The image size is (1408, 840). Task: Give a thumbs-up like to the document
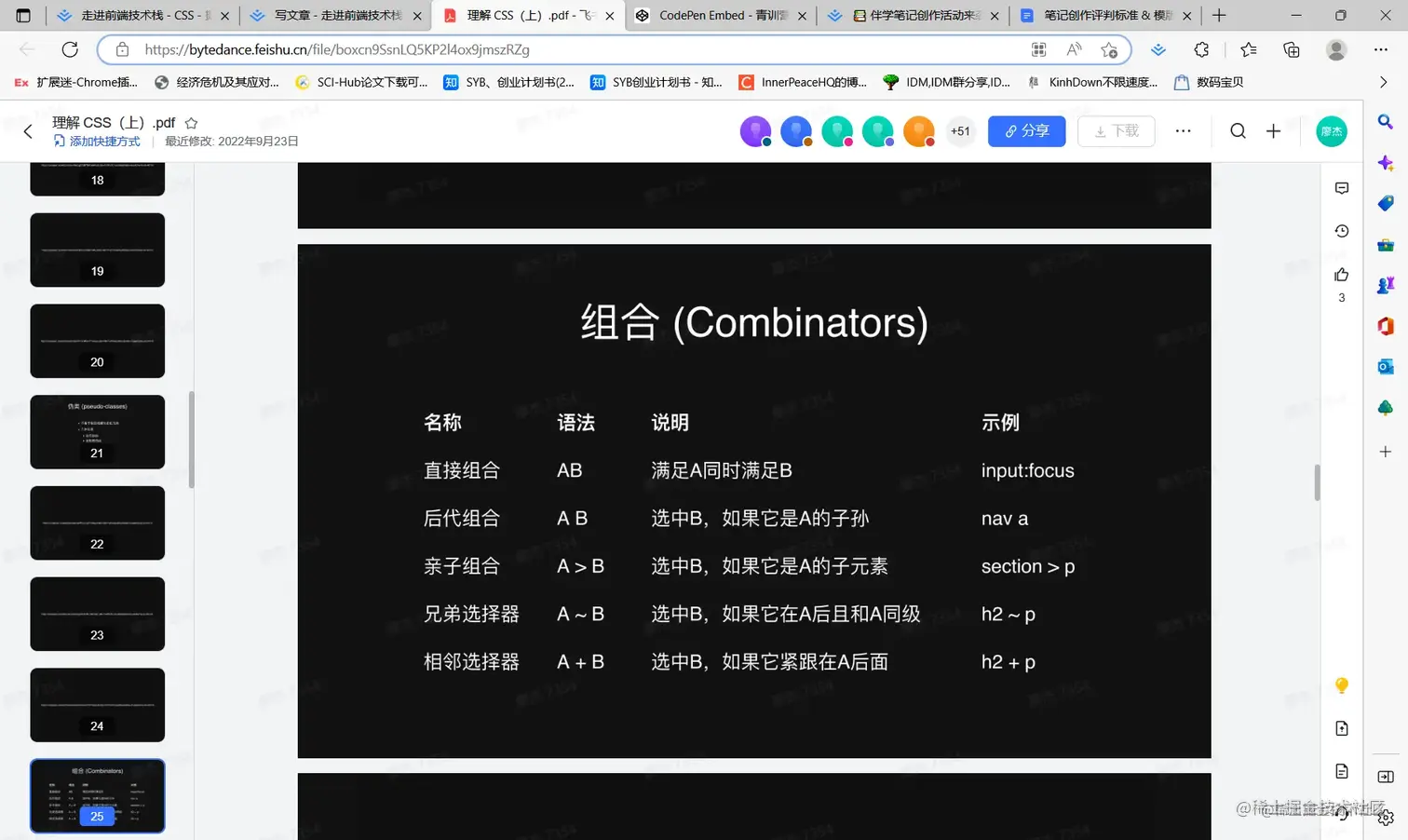(x=1341, y=274)
